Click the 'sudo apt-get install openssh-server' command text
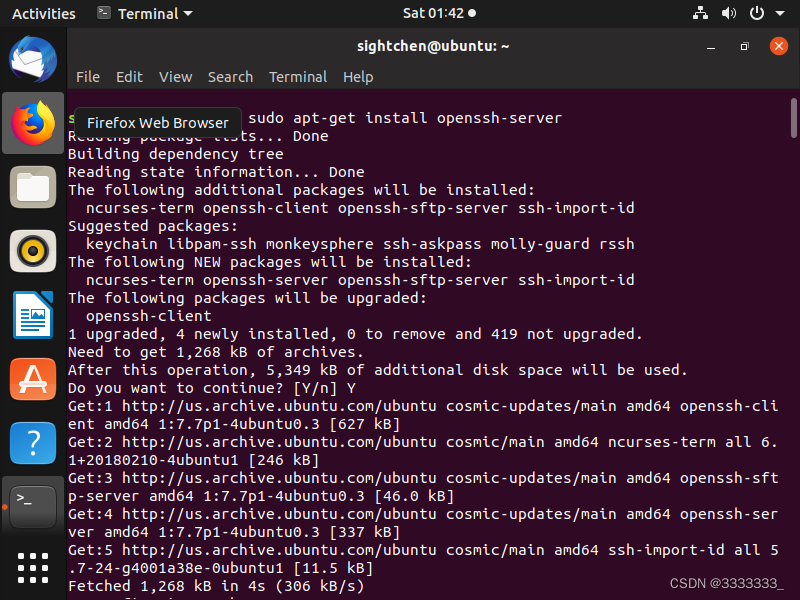 coord(405,118)
